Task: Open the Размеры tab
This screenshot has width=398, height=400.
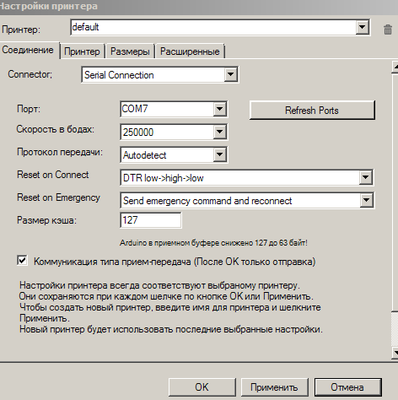Action: [130, 51]
